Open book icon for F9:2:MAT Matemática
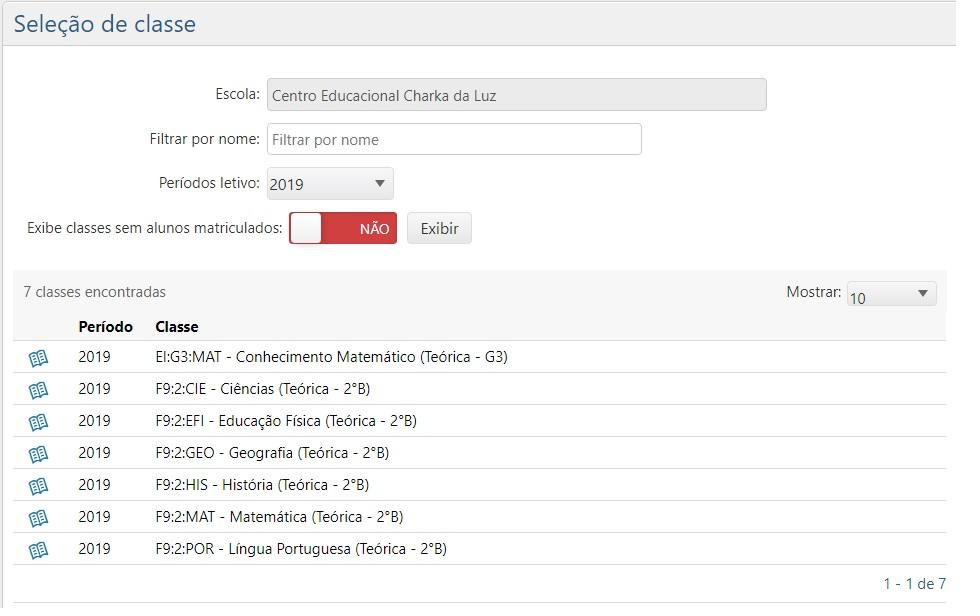The height and width of the screenshot is (616, 980). pos(38,517)
